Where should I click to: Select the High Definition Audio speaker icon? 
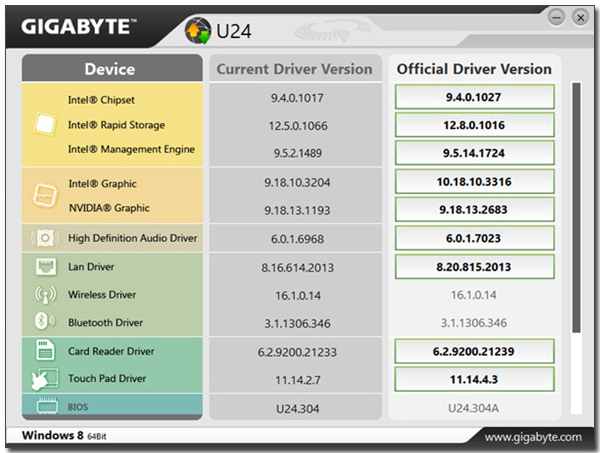pyautogui.click(x=45, y=238)
